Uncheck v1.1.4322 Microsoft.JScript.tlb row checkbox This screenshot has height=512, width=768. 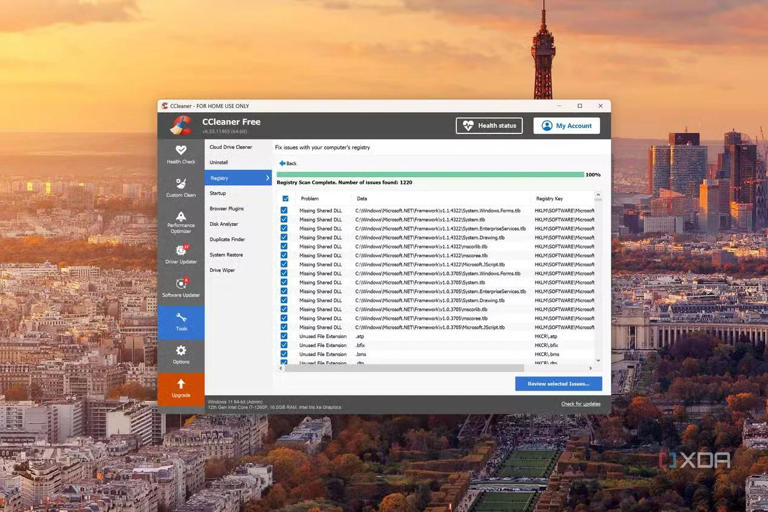[284, 264]
